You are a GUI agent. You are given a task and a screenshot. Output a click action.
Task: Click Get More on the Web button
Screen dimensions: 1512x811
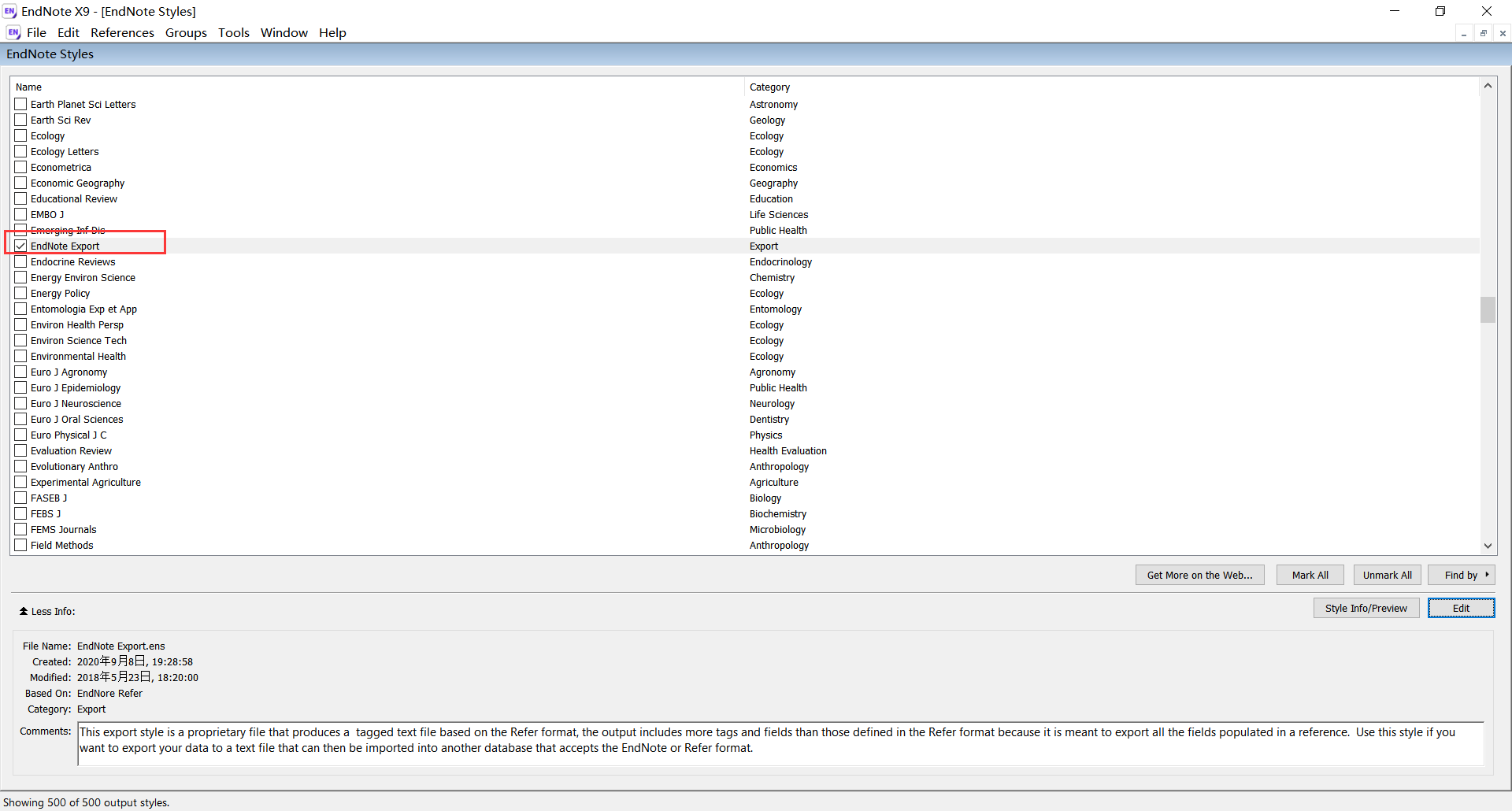pos(1199,575)
